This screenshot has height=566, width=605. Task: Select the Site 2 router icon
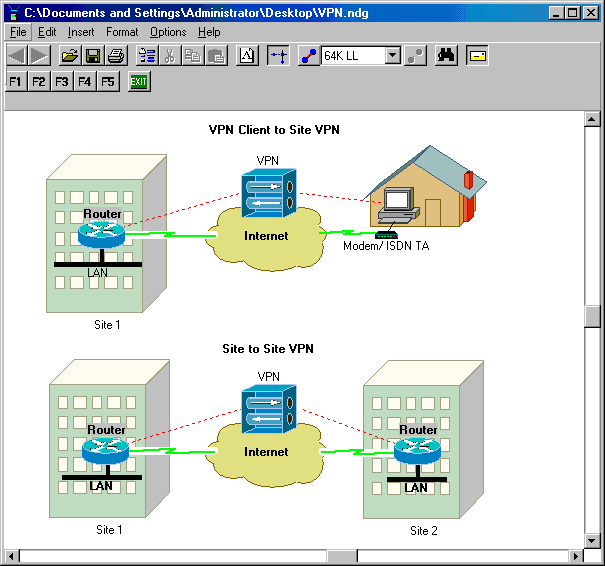[x=417, y=451]
